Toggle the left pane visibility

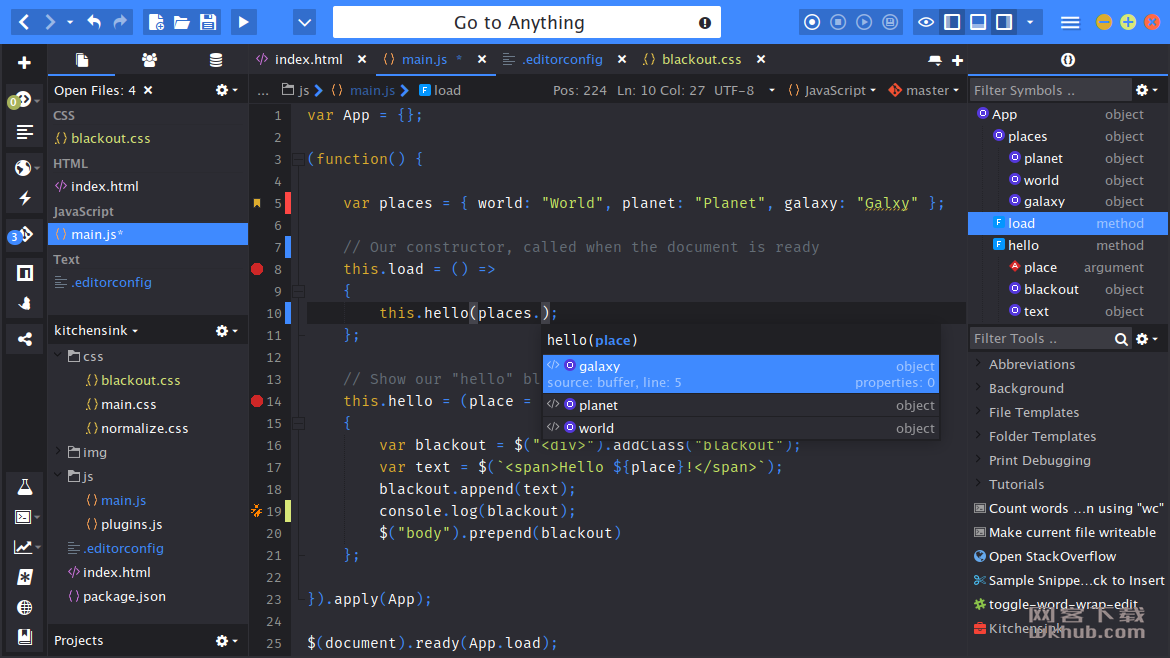pyautogui.click(x=952, y=22)
